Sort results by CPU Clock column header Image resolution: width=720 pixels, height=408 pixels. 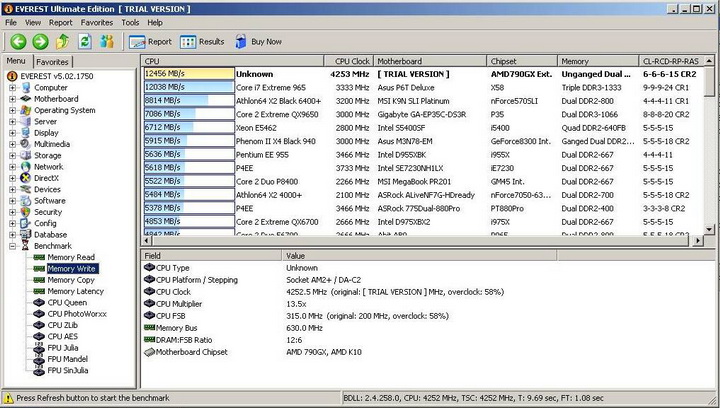(349, 61)
